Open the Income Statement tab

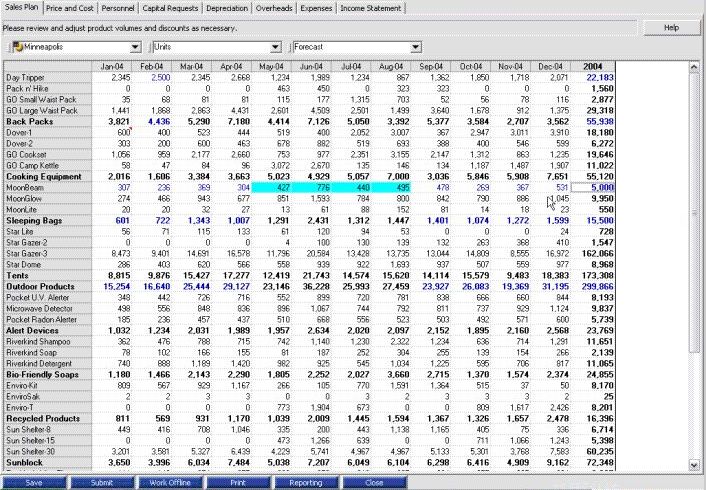click(371, 8)
